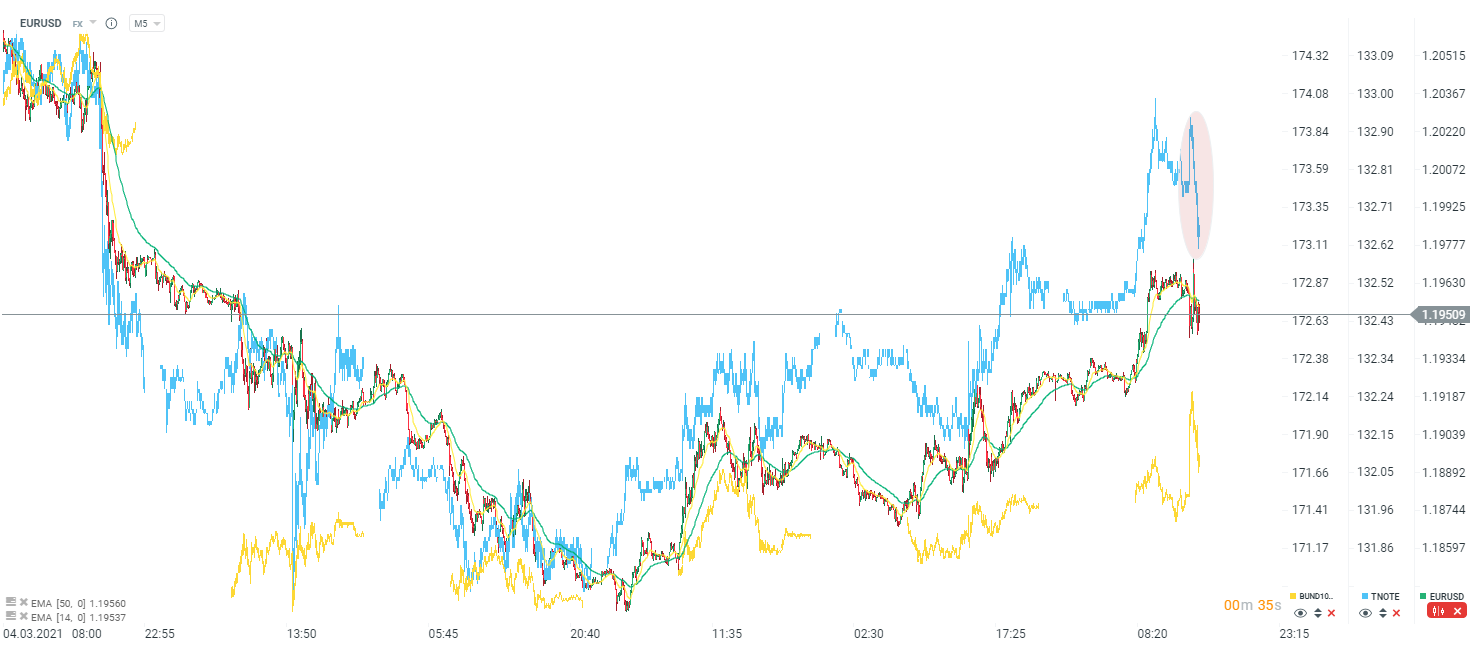The height and width of the screenshot is (650, 1482).
Task: Open the M5 timeframe dropdown
Action: 147,23
